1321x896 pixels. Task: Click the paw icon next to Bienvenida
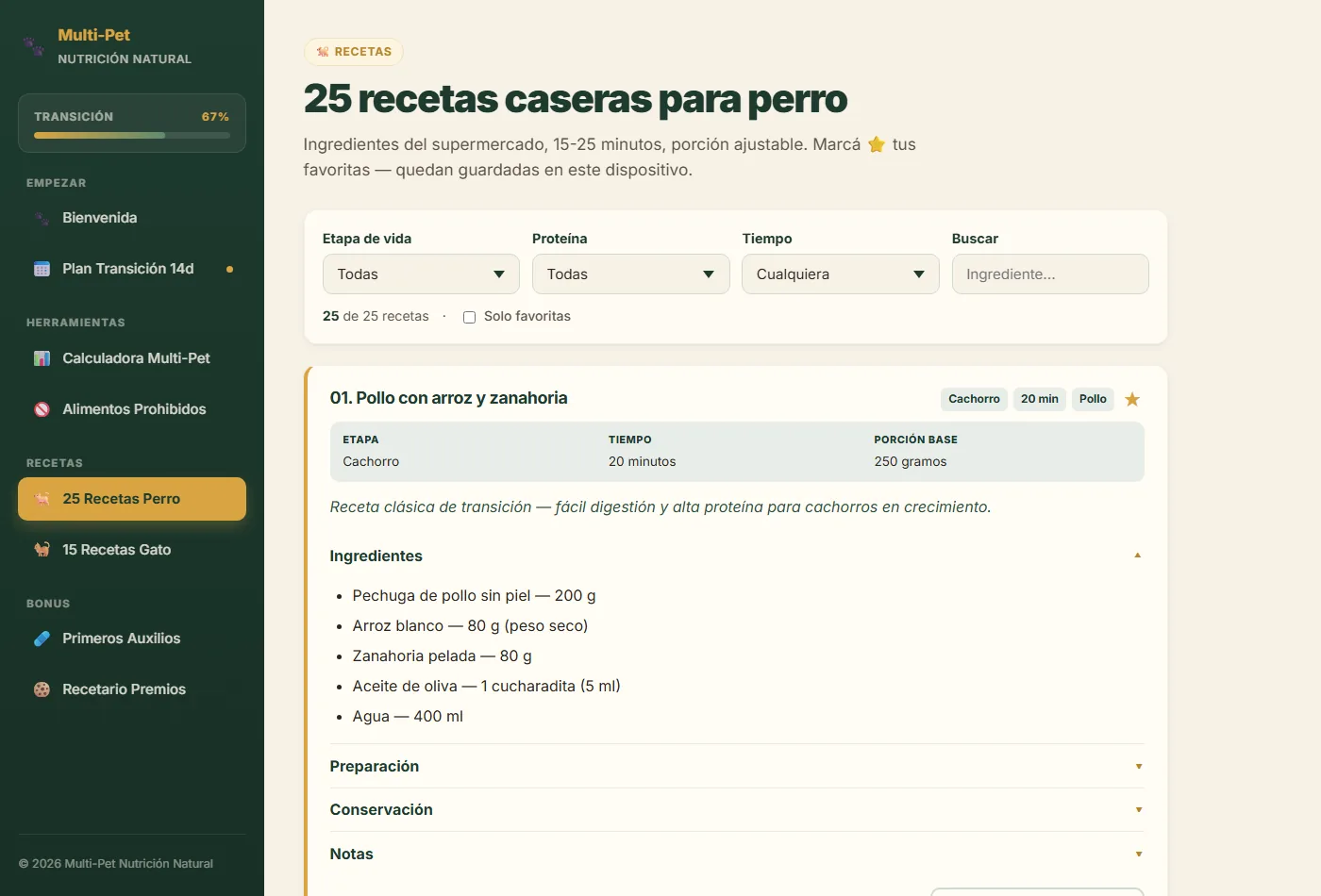(42, 218)
